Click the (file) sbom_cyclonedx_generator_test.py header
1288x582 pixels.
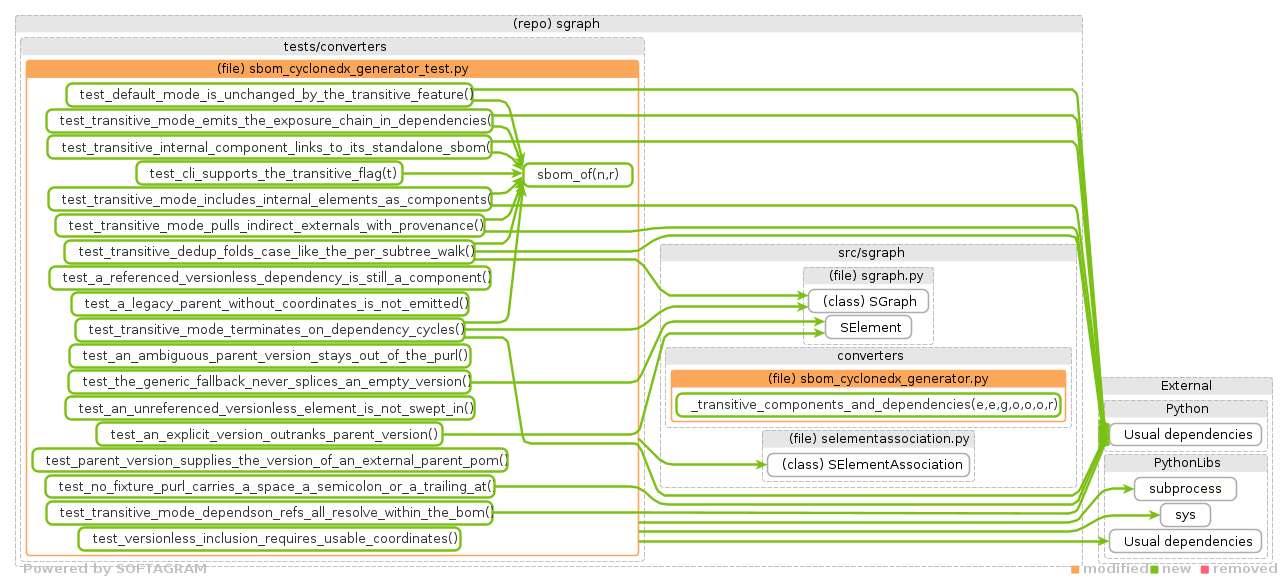pos(332,69)
